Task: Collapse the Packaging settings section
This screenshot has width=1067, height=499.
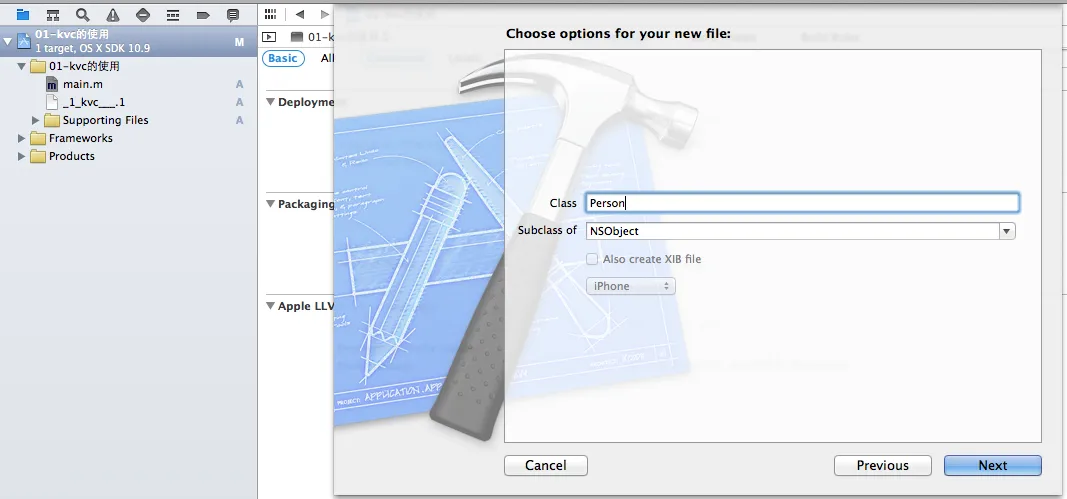Action: 270,204
